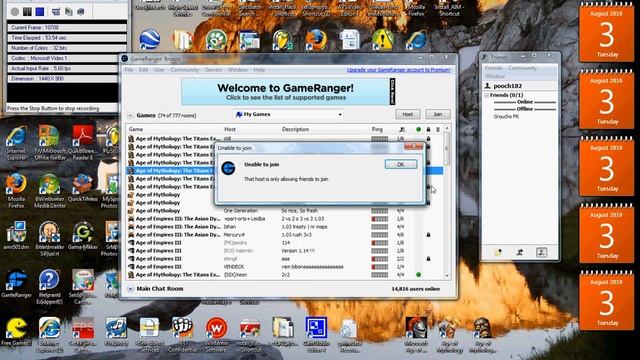Viewport: 640px width, 360px height.
Task: Click the games list scrollbar thumb
Action: pos(447,149)
